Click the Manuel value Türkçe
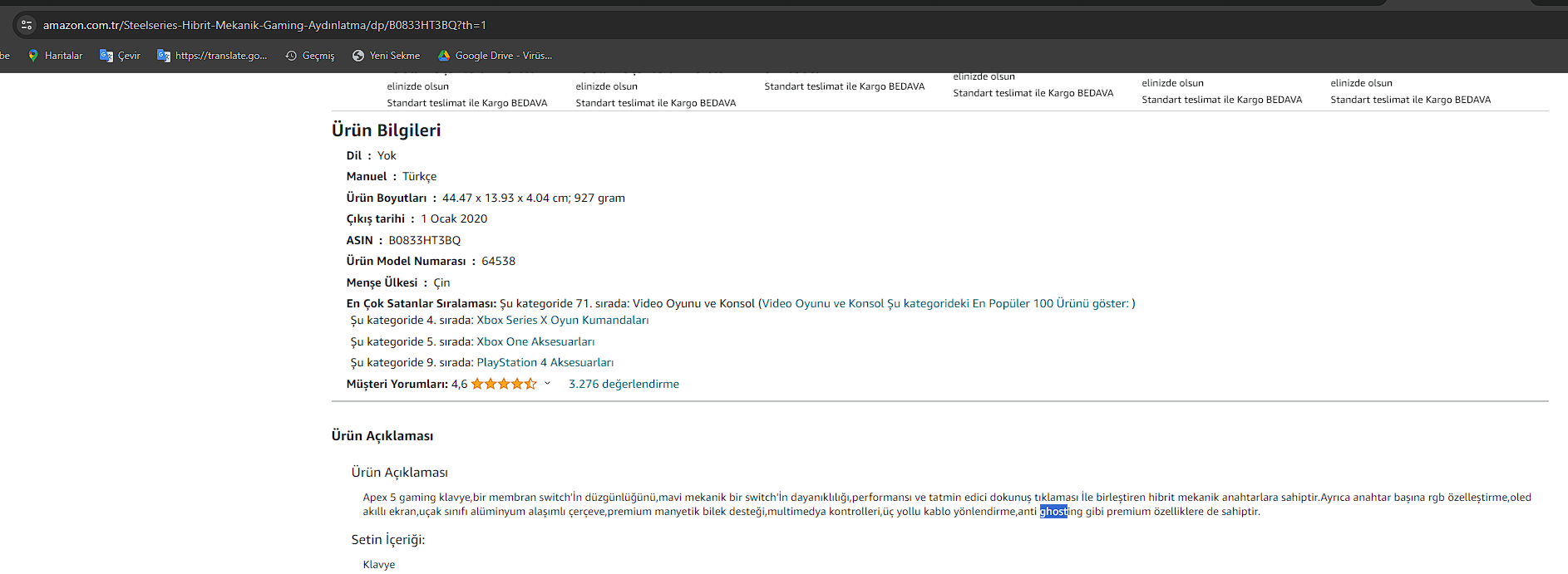This screenshot has height=574, width=1568. pyautogui.click(x=419, y=176)
